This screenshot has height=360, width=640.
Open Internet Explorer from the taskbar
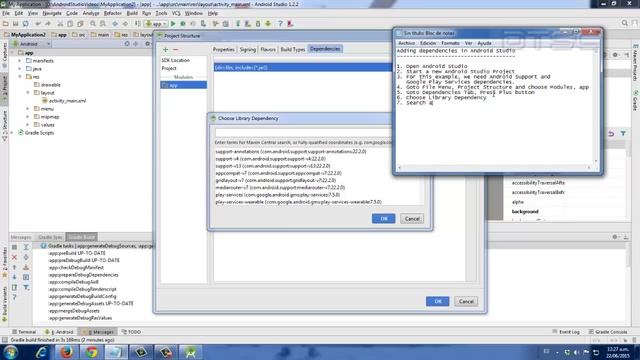tap(41, 352)
